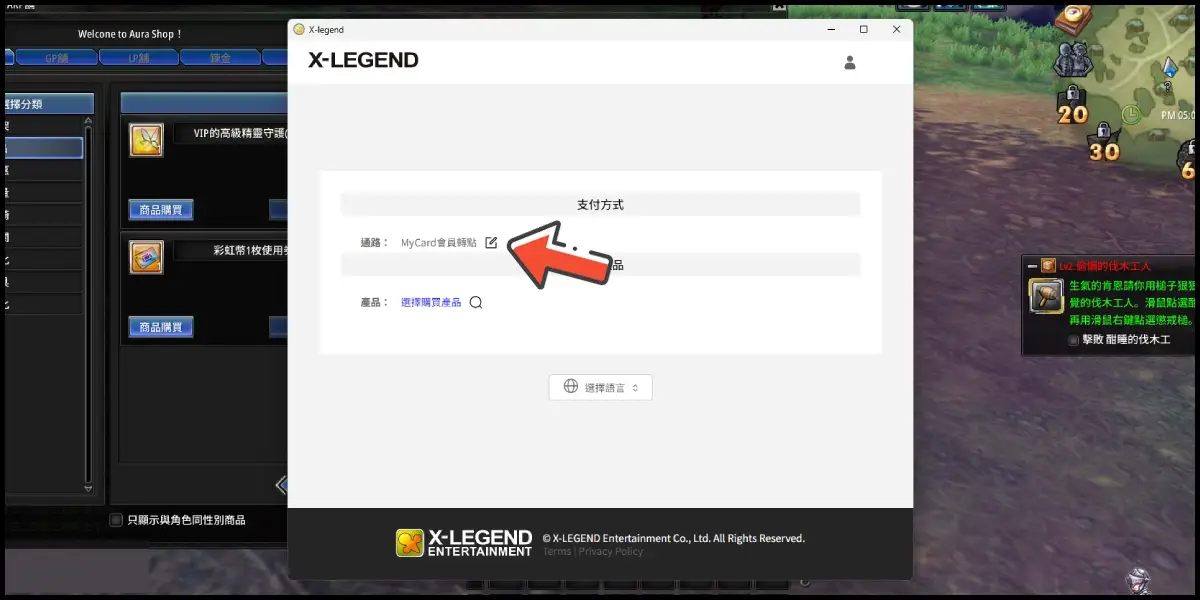Click the PM time display near minimap
1200x600 pixels.
(1178, 115)
